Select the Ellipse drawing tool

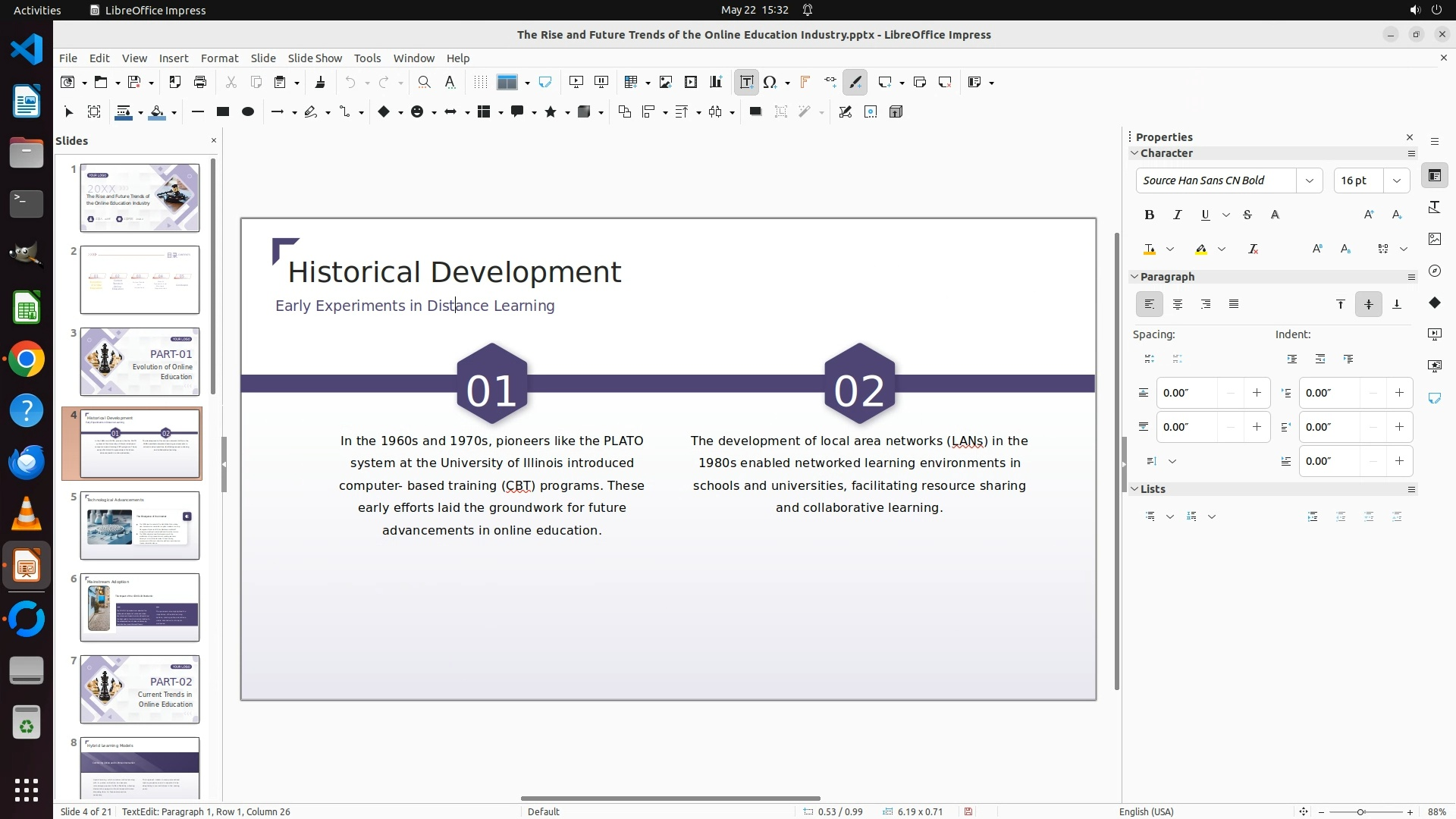point(247,111)
